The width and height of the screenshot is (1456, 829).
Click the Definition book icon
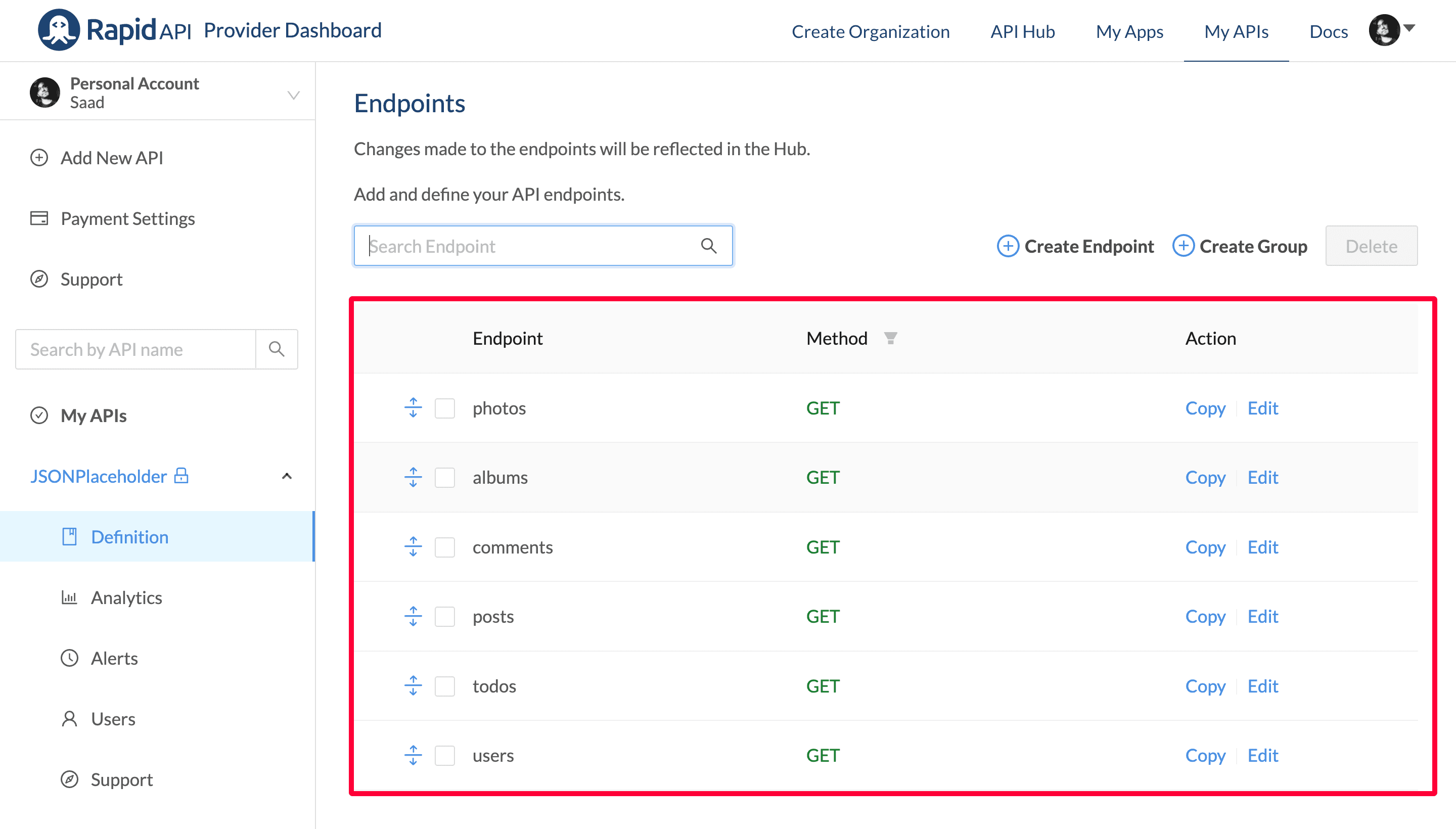(x=69, y=537)
